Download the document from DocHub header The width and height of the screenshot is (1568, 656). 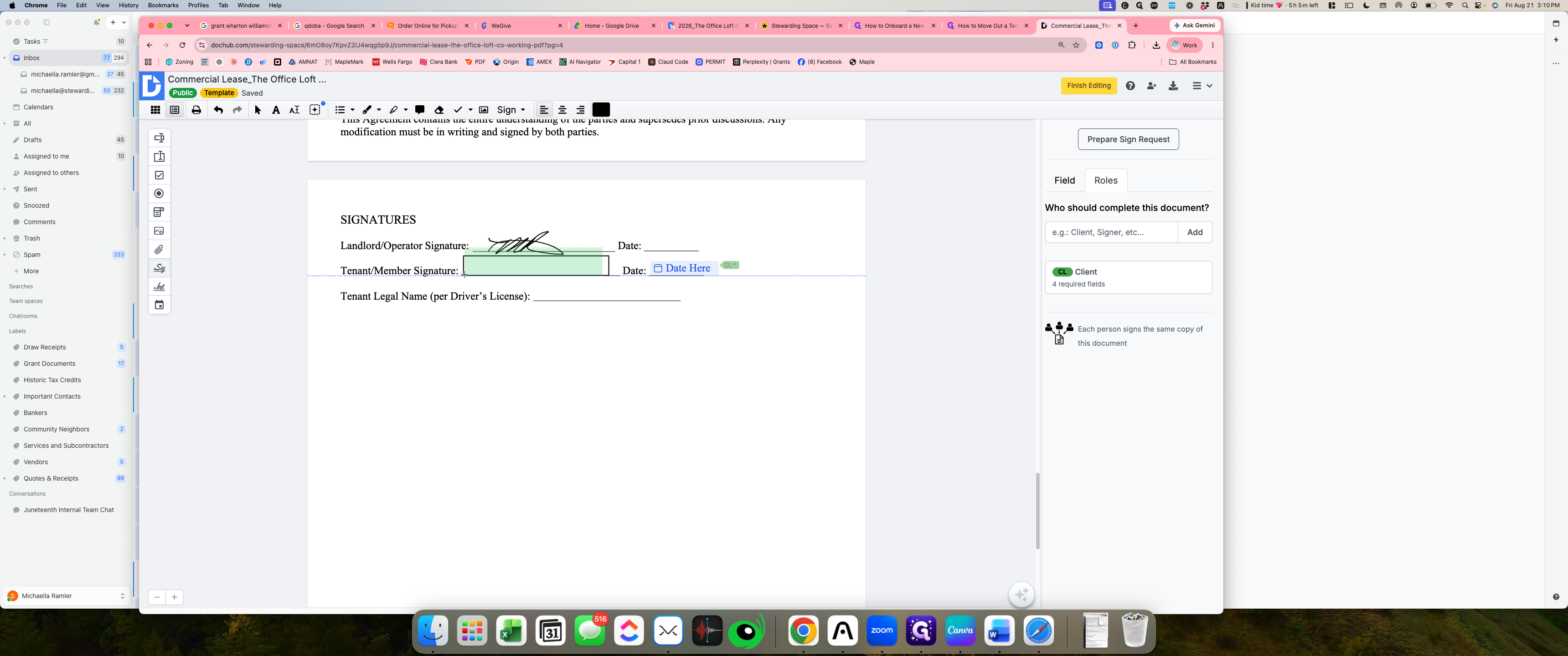[x=1173, y=86]
